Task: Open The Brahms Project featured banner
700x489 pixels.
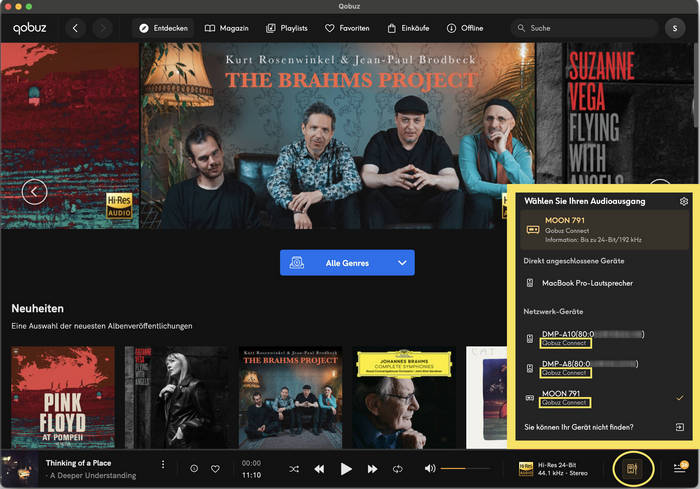Action: [x=337, y=136]
